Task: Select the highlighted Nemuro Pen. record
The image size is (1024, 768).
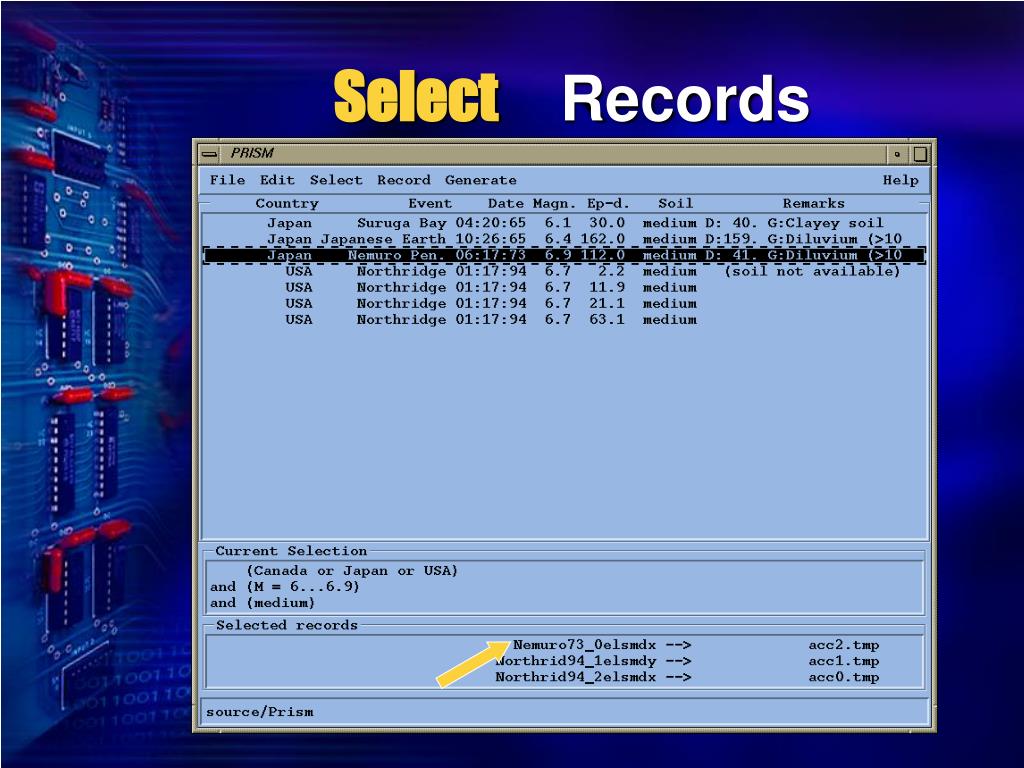Action: 564,255
